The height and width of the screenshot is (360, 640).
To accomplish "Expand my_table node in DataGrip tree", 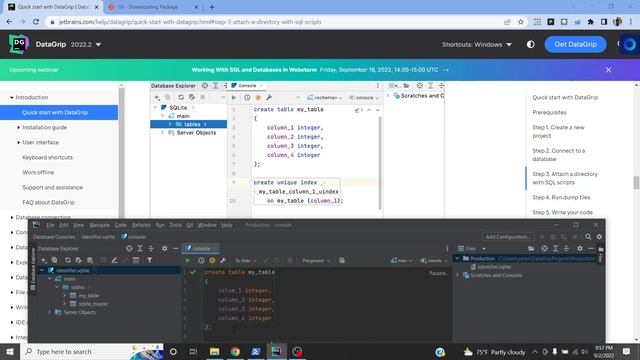I will tap(64, 295).
